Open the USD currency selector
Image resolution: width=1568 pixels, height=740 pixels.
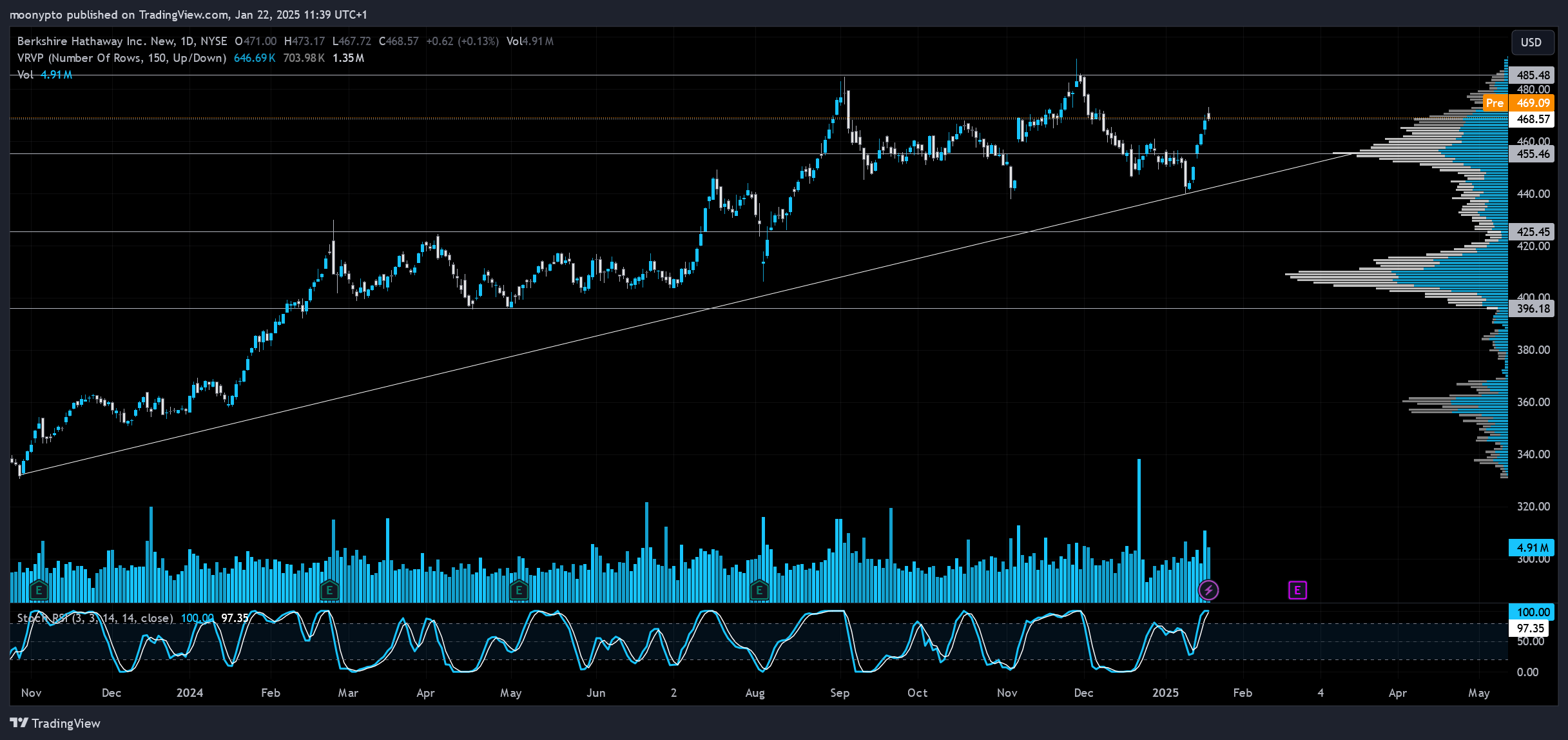[1531, 43]
